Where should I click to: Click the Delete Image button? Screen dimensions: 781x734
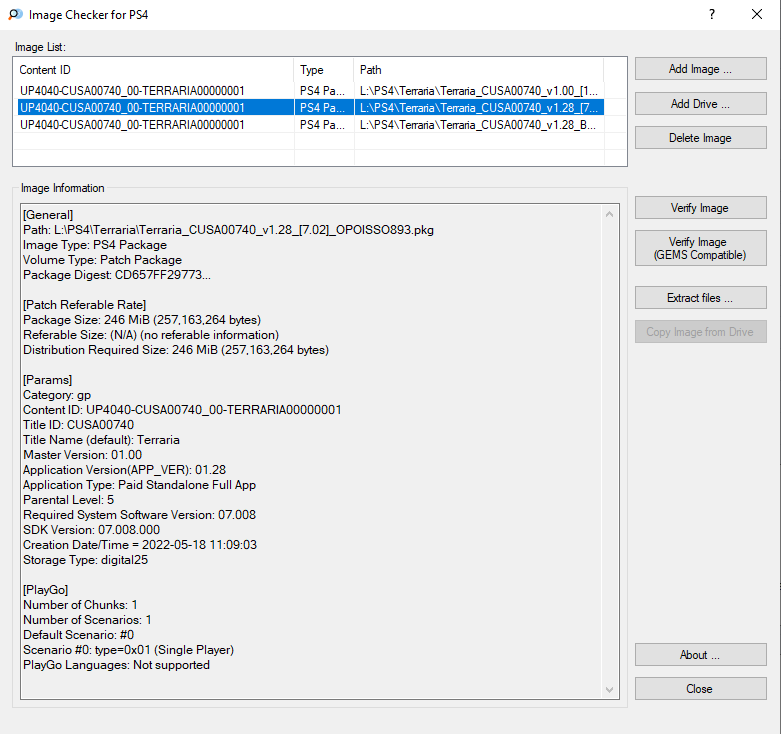700,137
